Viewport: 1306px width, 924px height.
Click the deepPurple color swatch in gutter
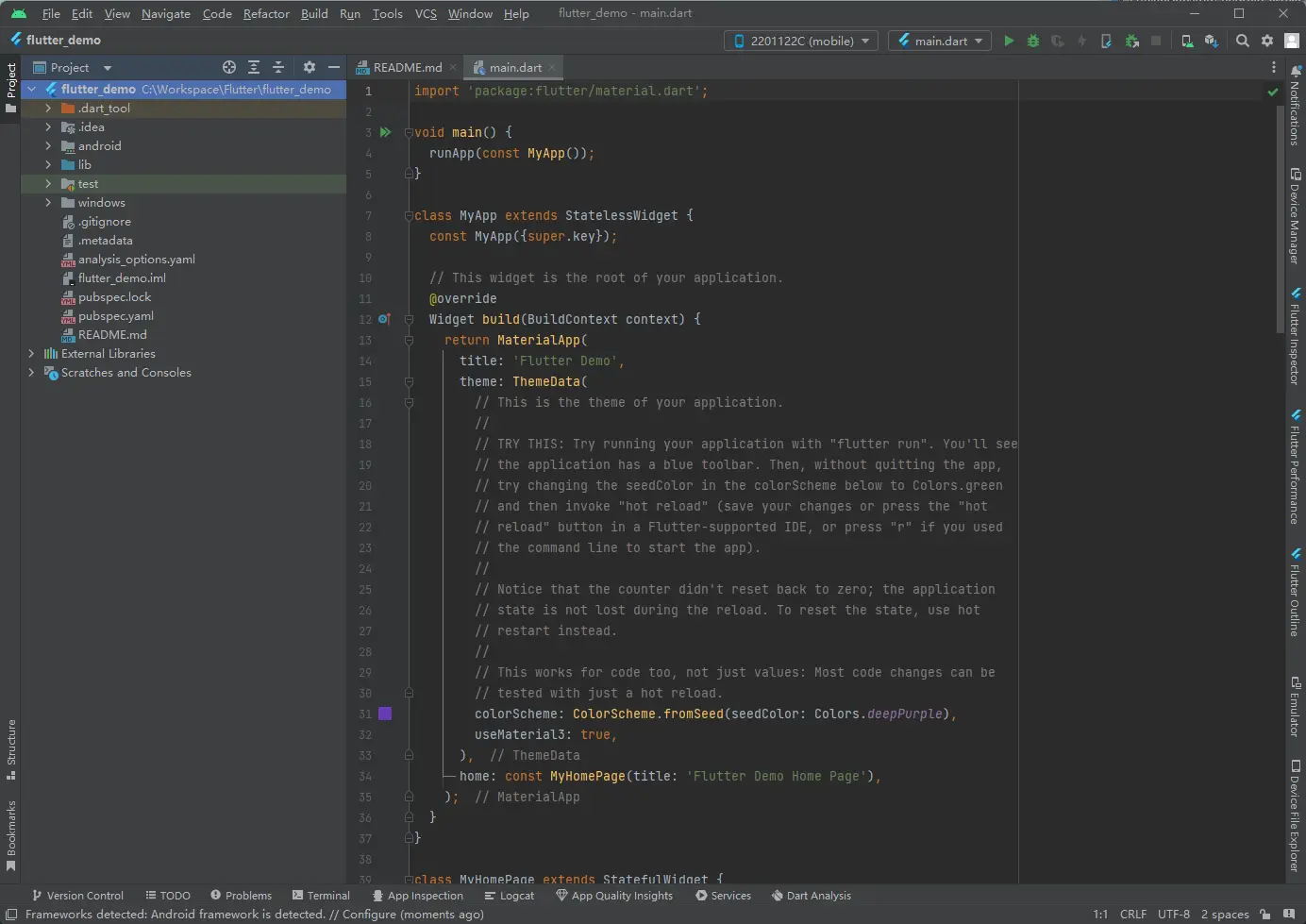tap(385, 714)
